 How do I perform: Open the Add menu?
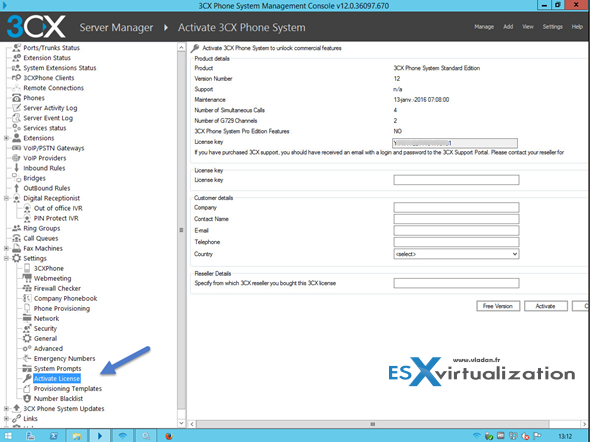tap(508, 27)
